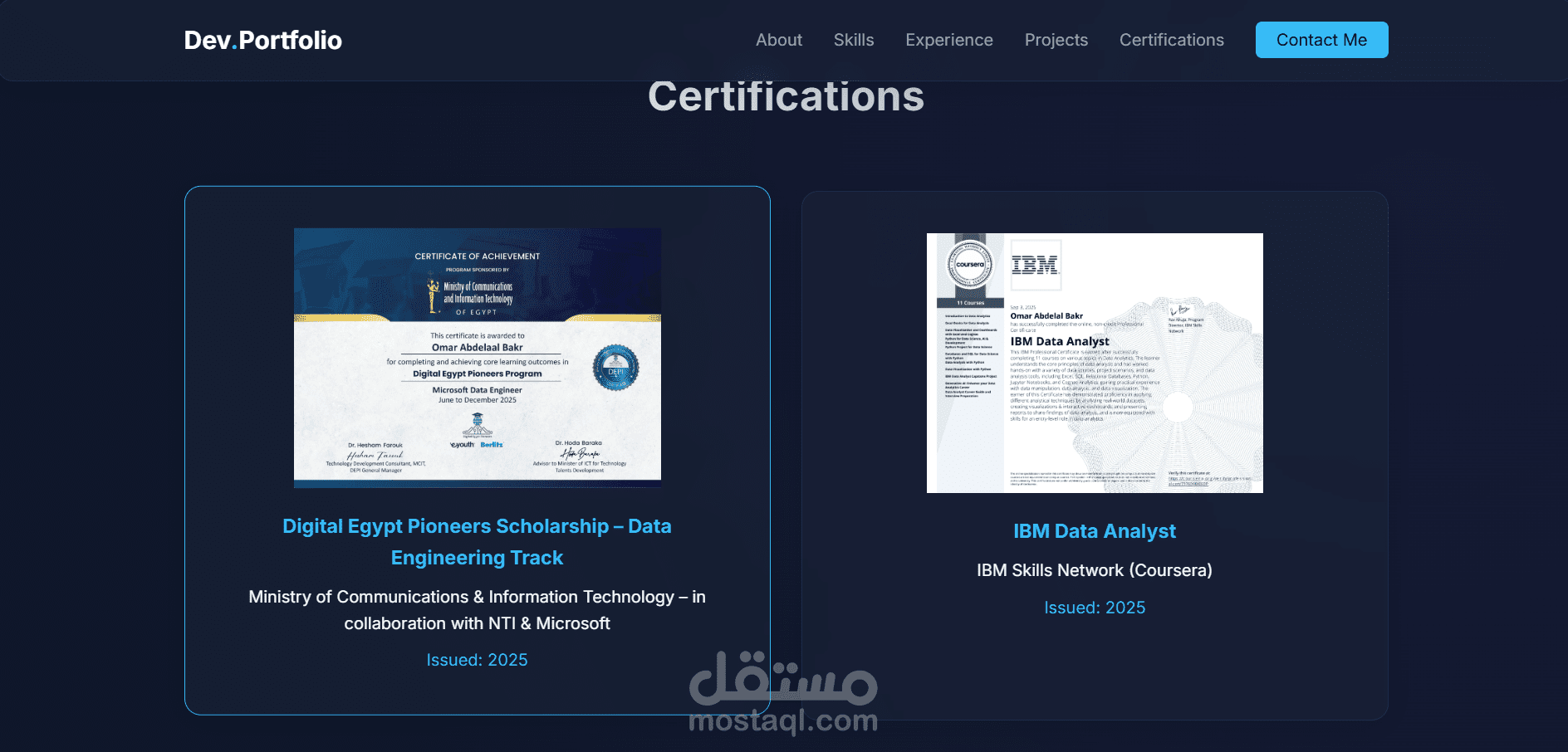Viewport: 1568px width, 752px height.
Task: Go to the About section
Action: pyautogui.click(x=778, y=40)
